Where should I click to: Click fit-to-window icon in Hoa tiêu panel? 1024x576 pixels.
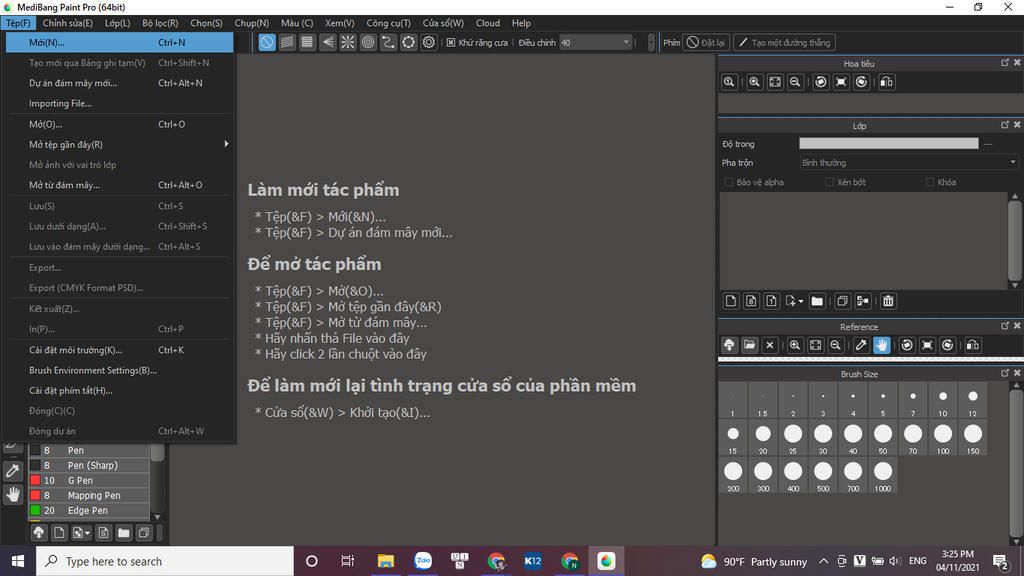click(775, 82)
